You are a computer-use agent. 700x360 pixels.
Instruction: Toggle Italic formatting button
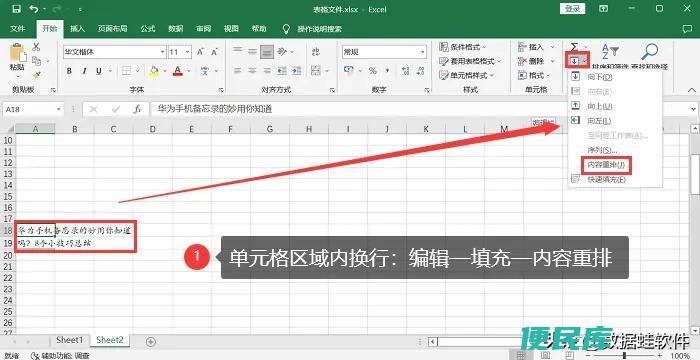click(84, 71)
